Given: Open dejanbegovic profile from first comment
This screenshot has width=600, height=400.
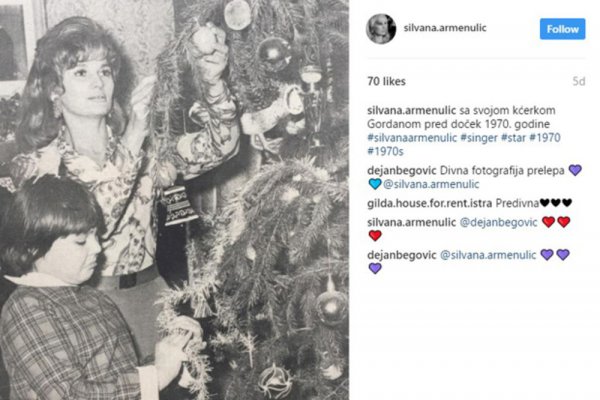Looking at the screenshot, I should pos(401,170).
